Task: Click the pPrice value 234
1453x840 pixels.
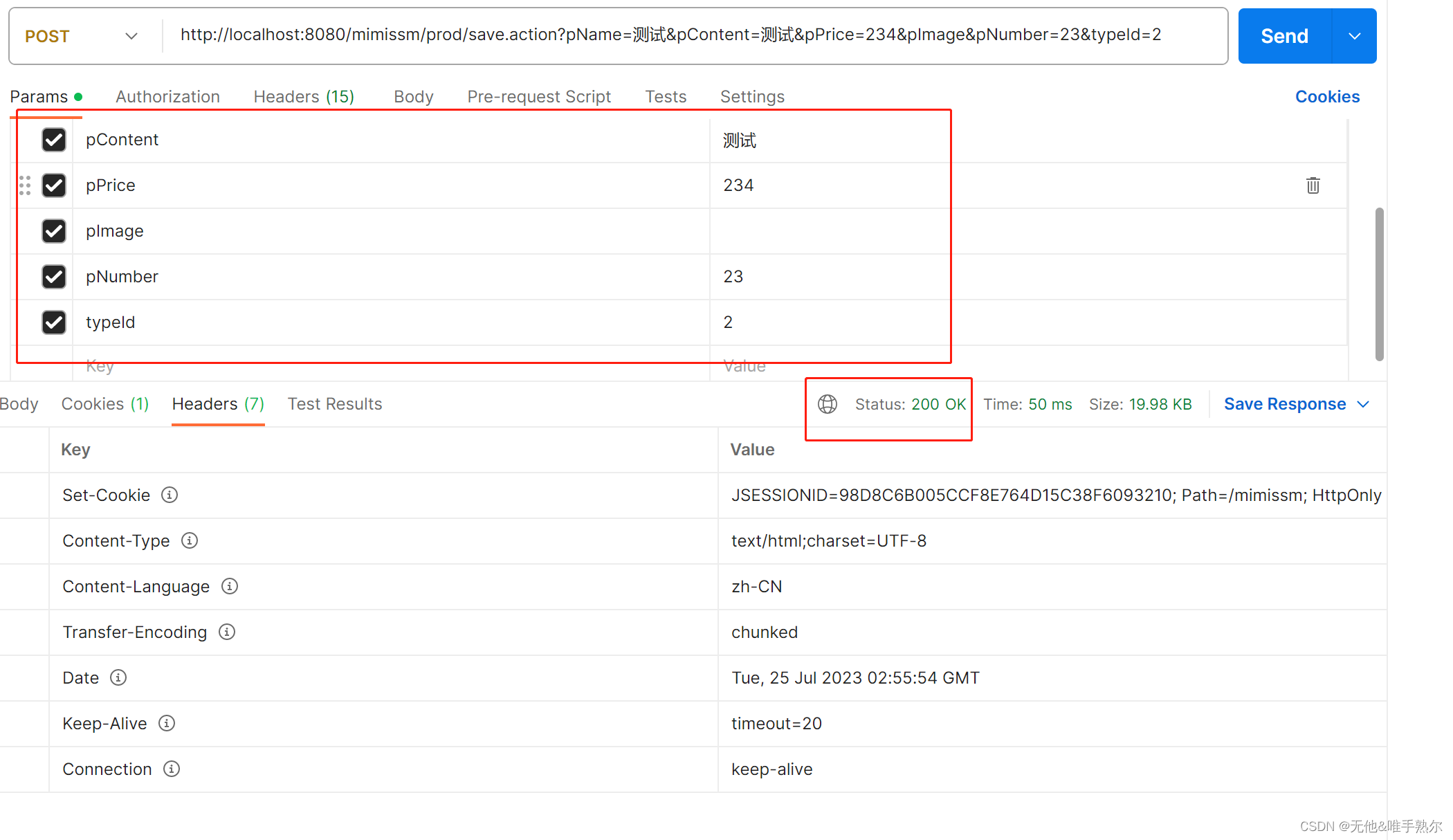Action: [x=738, y=185]
